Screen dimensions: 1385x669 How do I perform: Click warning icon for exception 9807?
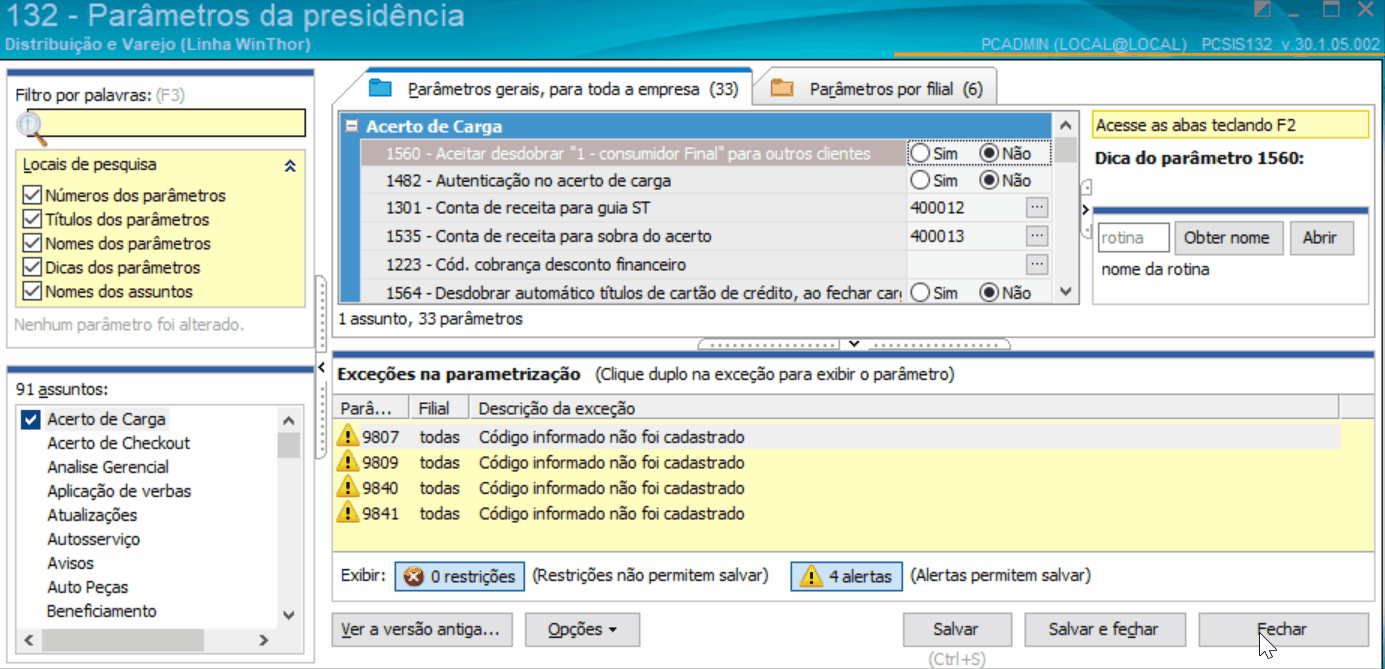click(348, 436)
